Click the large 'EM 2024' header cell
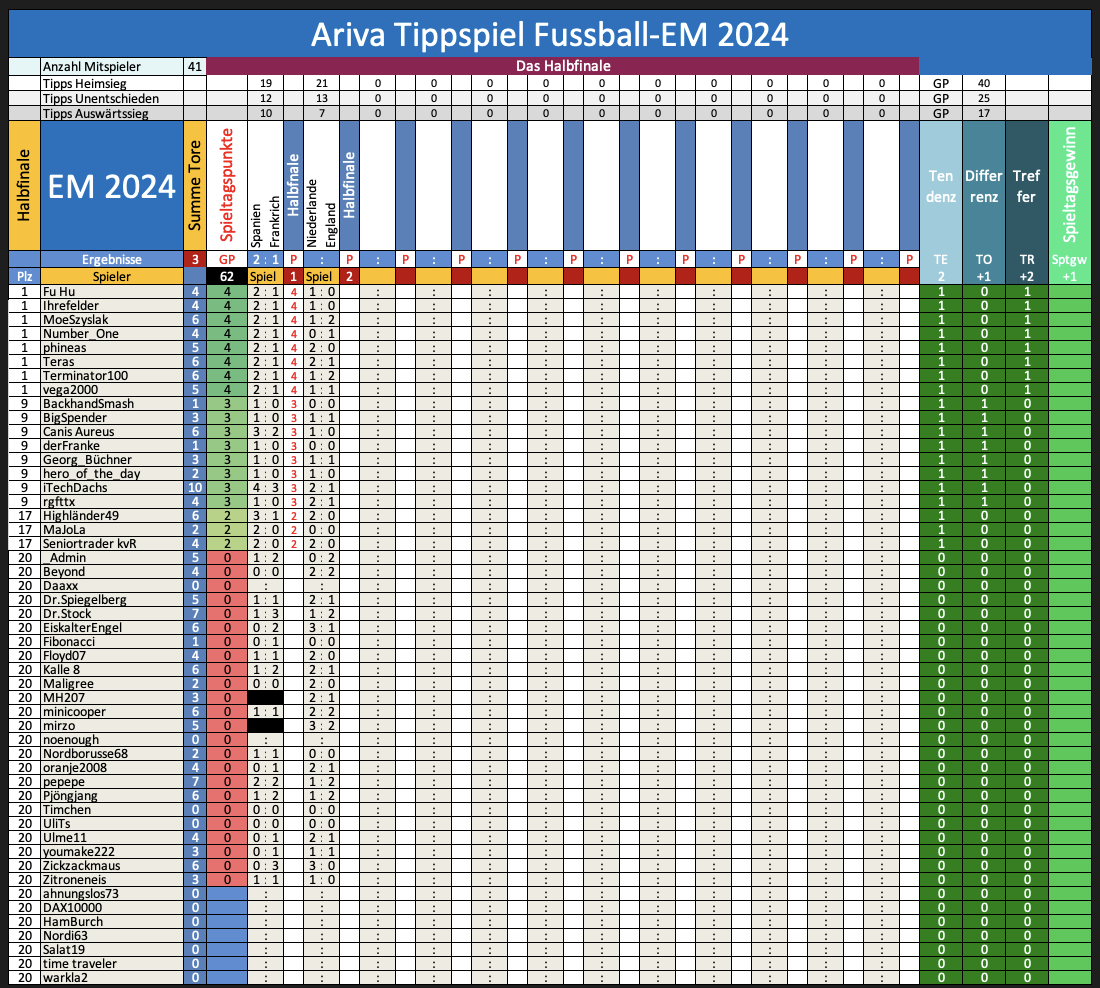1100x988 pixels. click(x=111, y=186)
